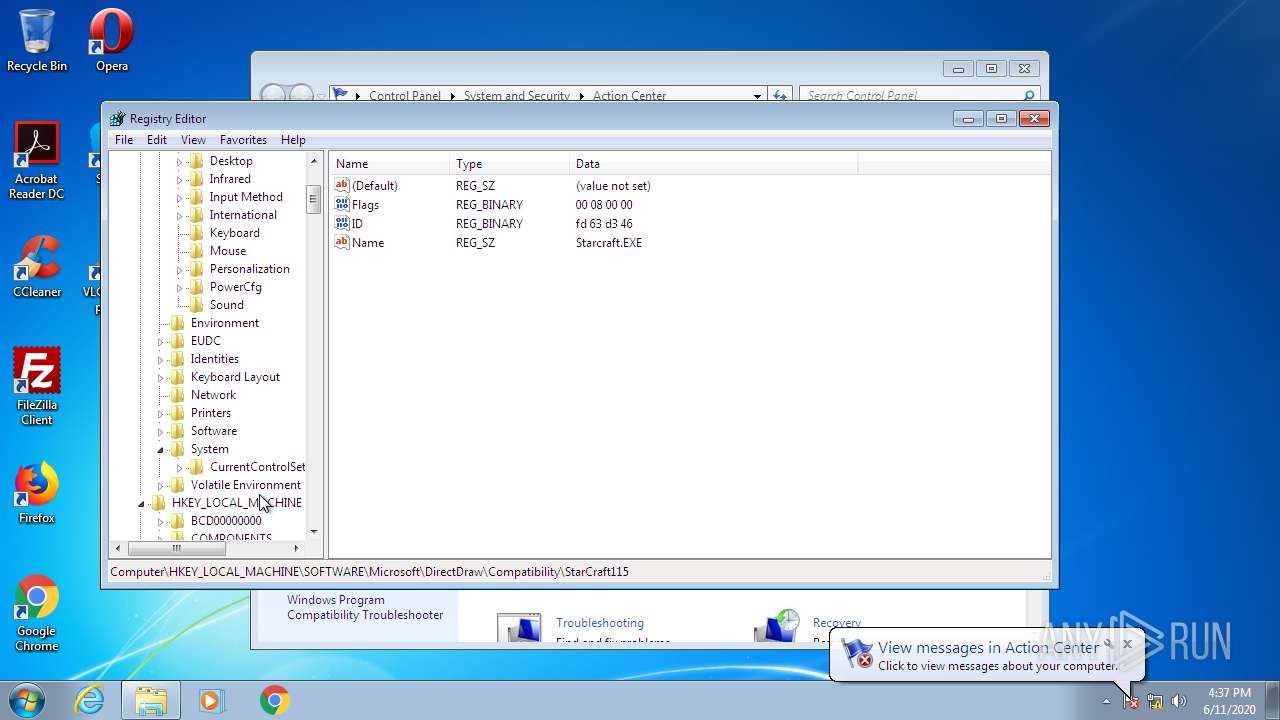Select the Keyboard registry key

tap(234, 233)
